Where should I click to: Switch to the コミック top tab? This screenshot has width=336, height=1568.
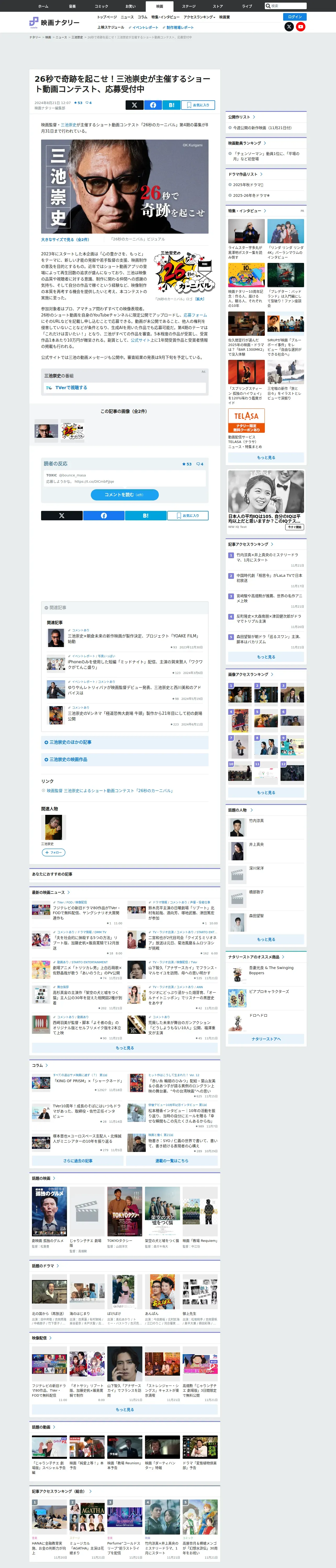pos(101,6)
